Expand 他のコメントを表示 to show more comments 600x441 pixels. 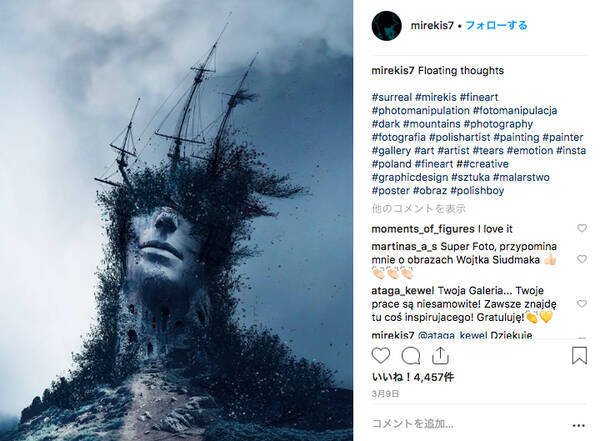(x=419, y=209)
